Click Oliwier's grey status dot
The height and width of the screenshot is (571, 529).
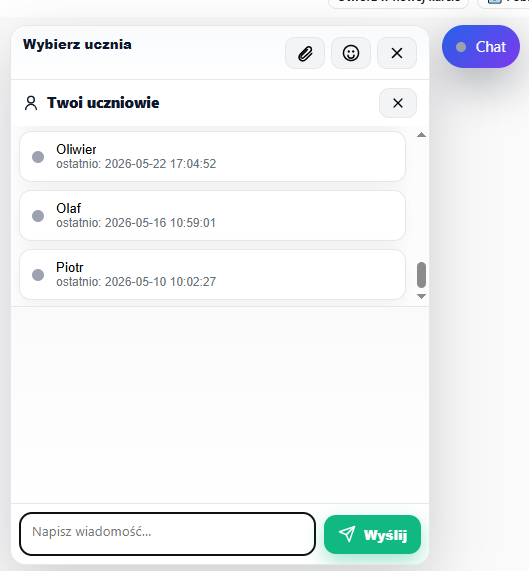click(x=38, y=157)
